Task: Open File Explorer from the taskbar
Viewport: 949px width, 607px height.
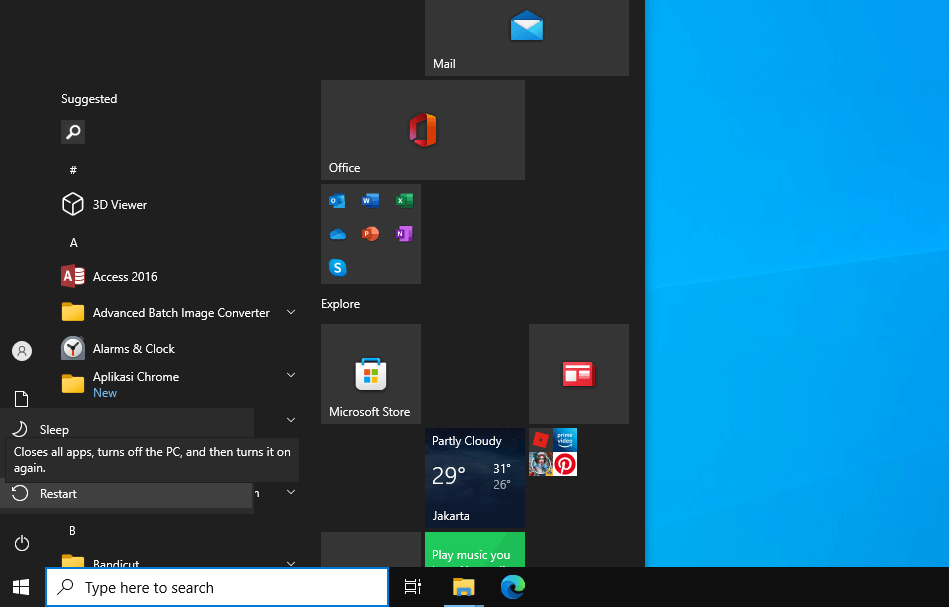Action: pos(464,586)
